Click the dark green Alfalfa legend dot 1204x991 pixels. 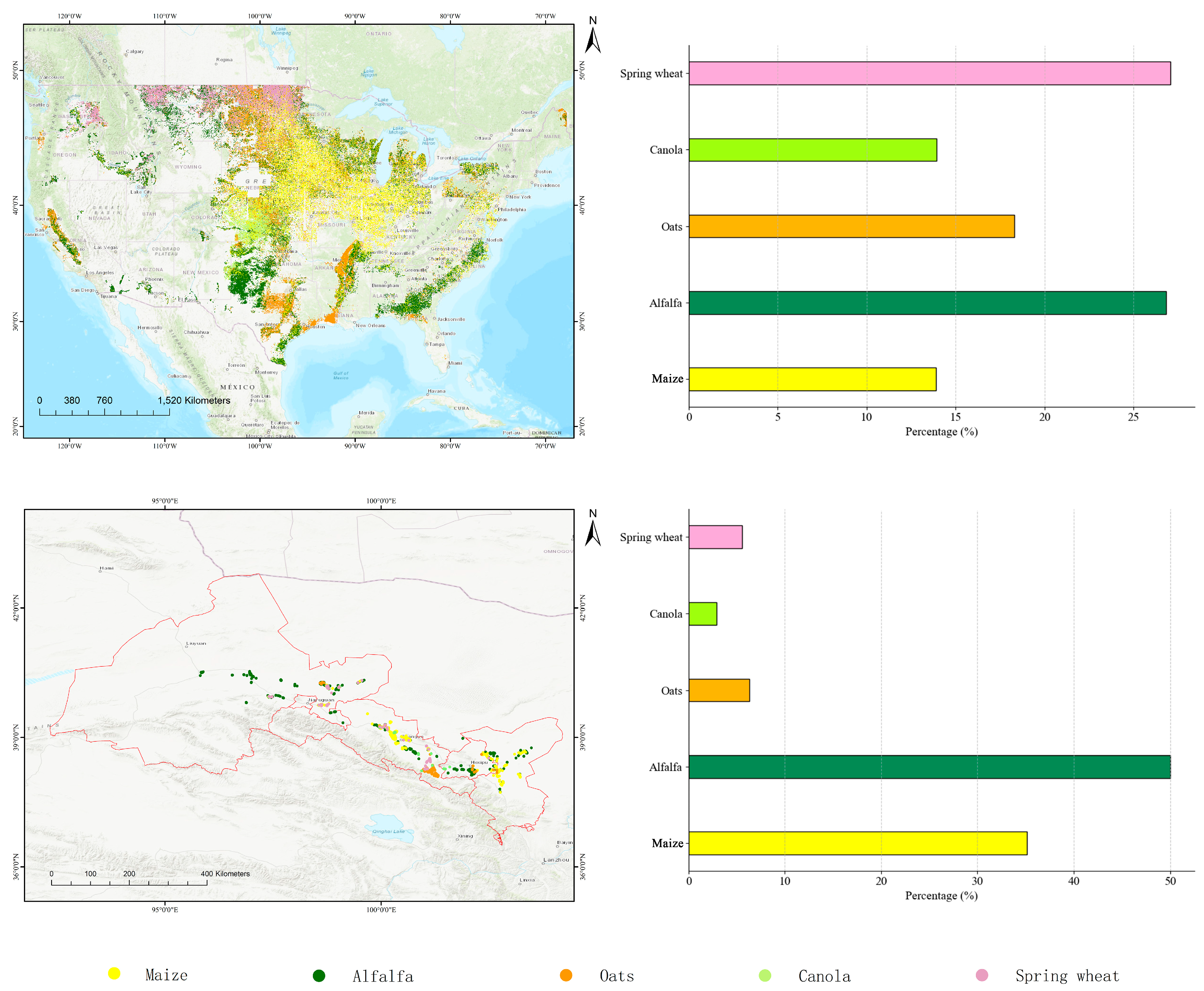click(319, 976)
